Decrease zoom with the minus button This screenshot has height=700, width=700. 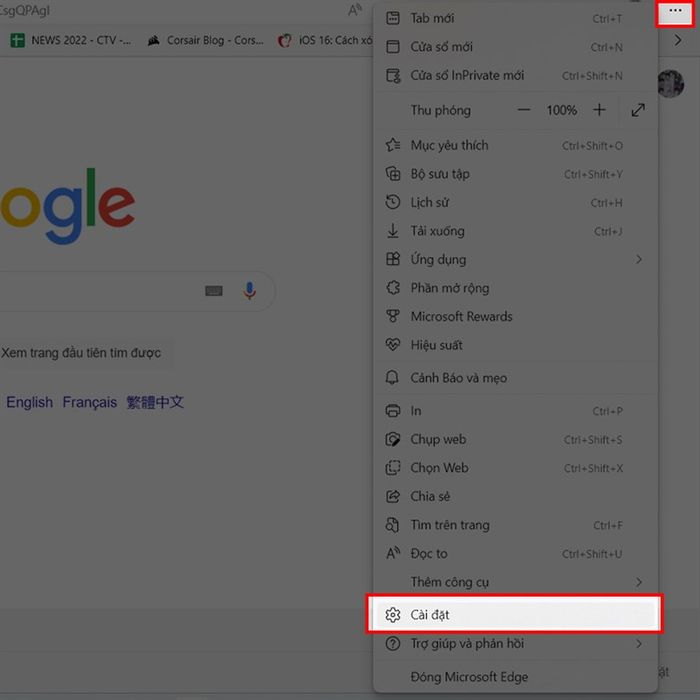click(x=524, y=110)
